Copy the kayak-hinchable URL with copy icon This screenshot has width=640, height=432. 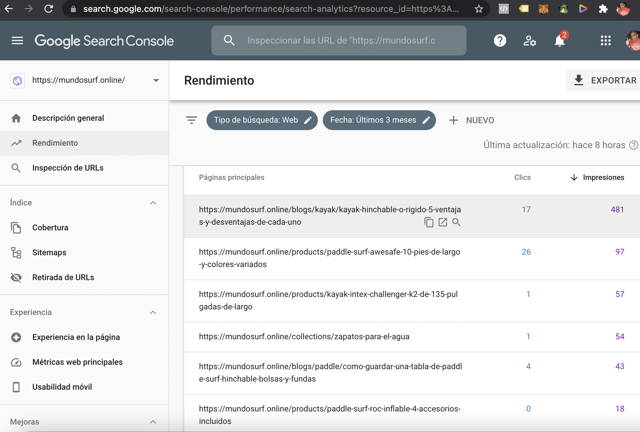[x=429, y=222]
